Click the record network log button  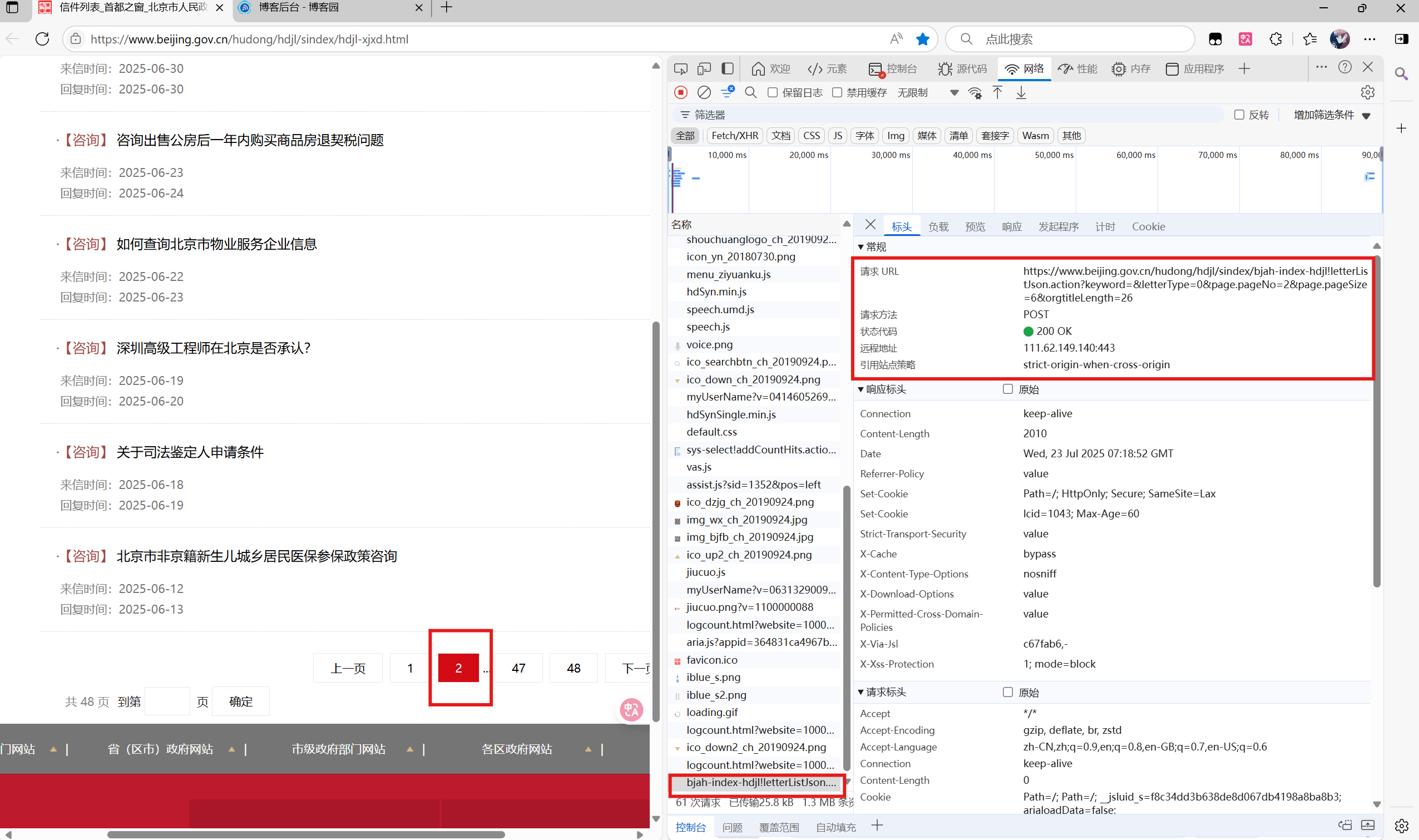point(681,92)
